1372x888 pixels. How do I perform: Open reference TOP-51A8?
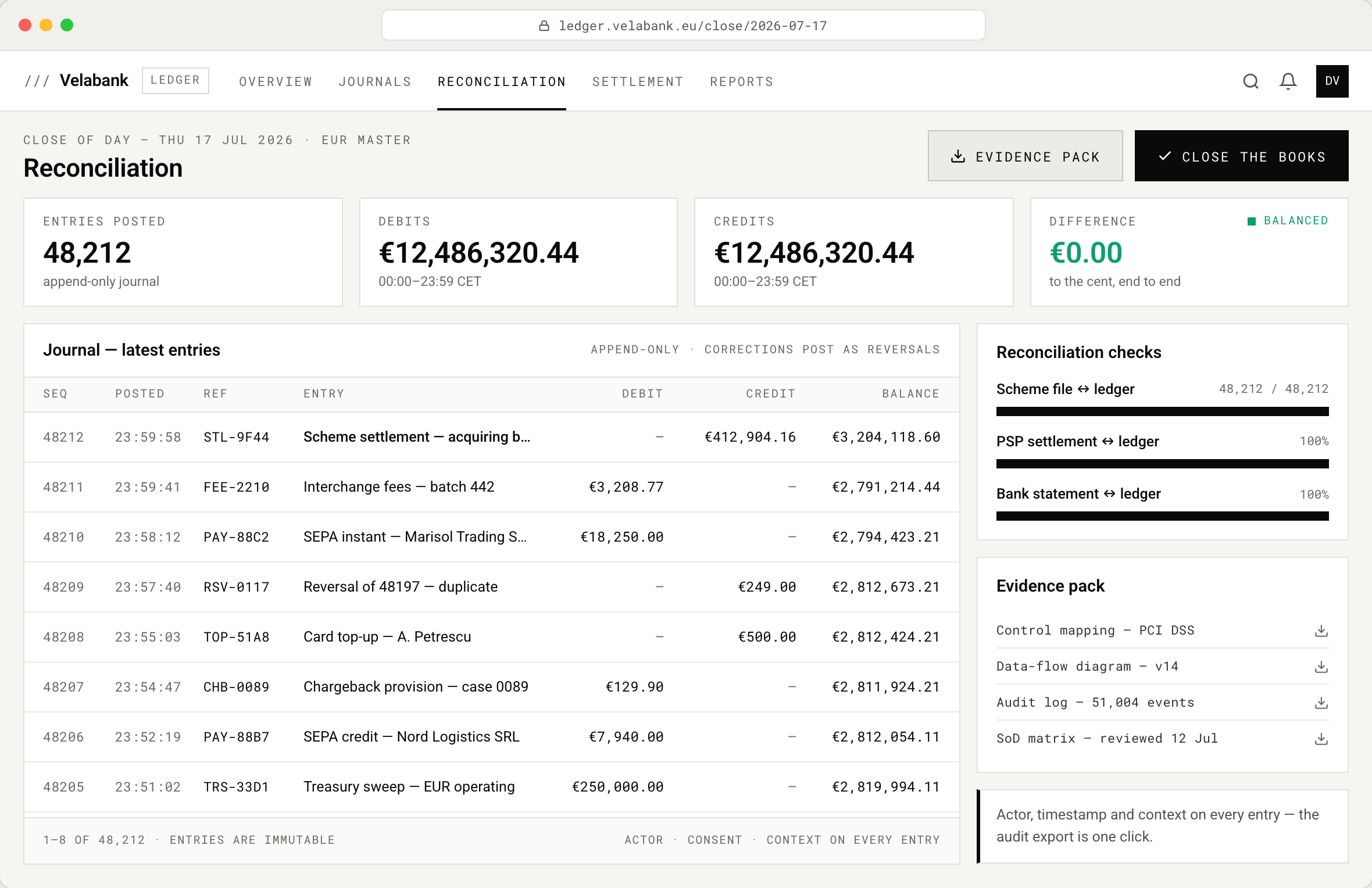[x=236, y=637]
